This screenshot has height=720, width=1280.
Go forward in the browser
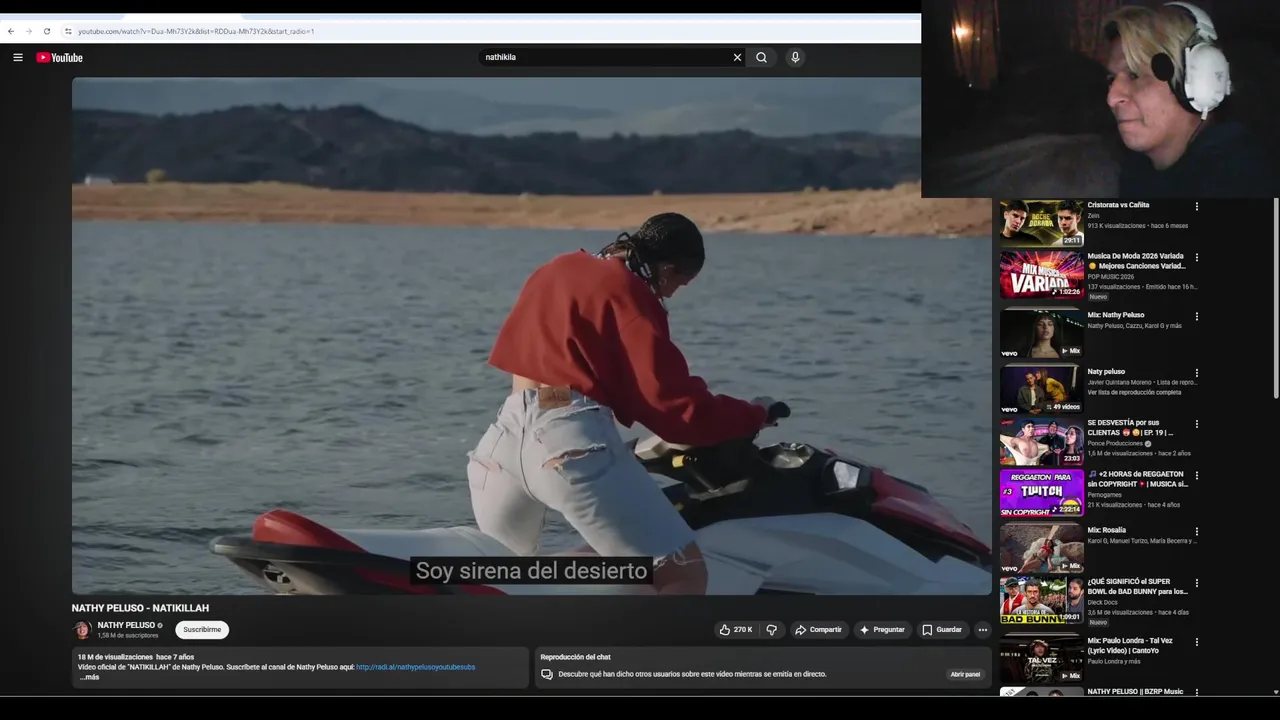(x=28, y=31)
